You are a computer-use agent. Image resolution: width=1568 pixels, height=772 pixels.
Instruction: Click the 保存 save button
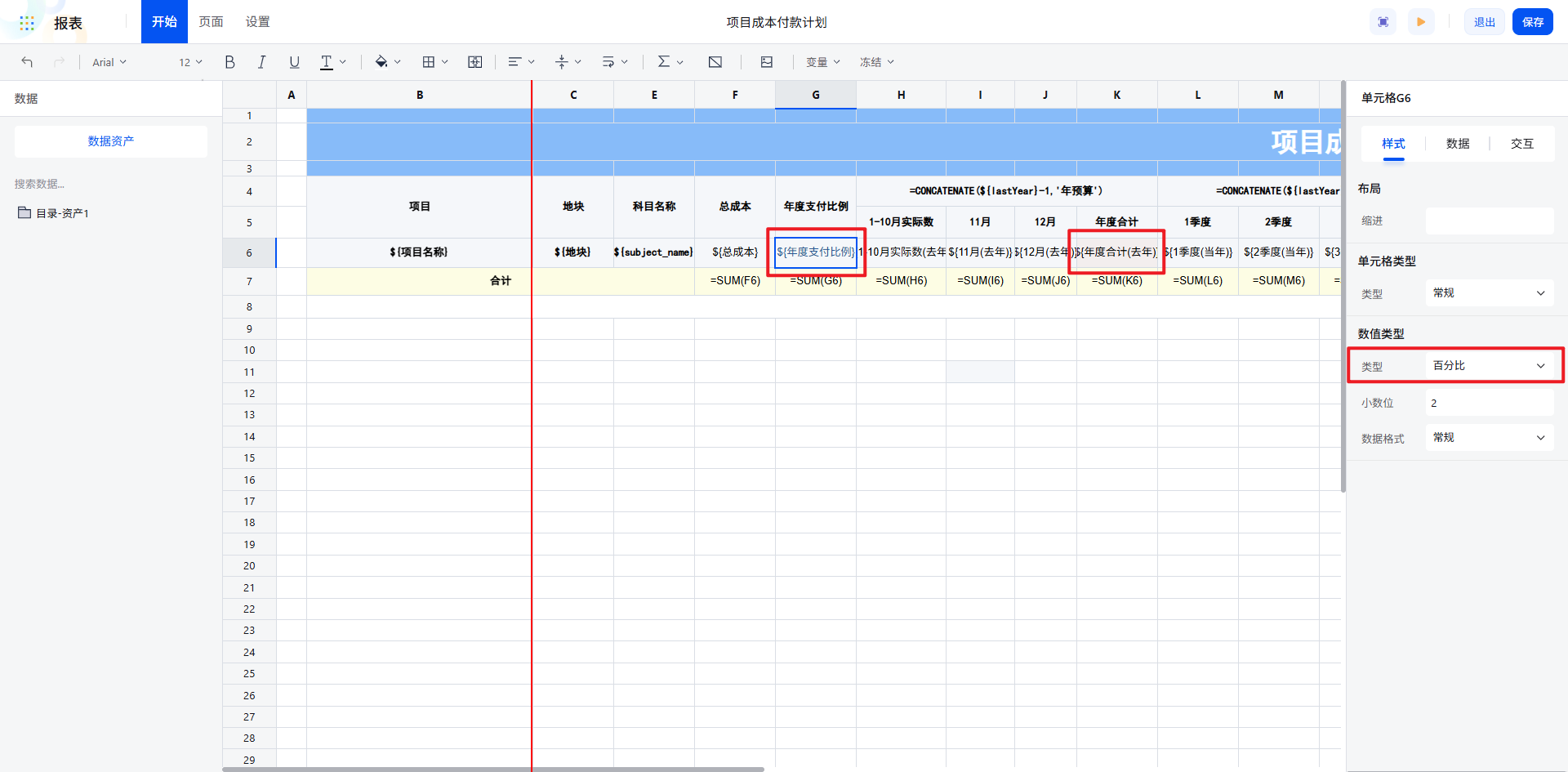point(1532,22)
